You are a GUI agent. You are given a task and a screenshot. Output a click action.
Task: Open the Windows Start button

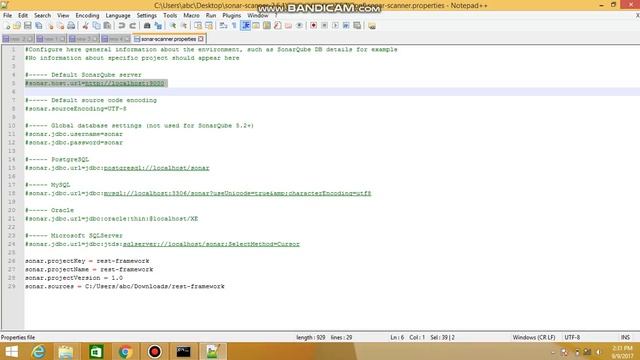click(x=11, y=351)
